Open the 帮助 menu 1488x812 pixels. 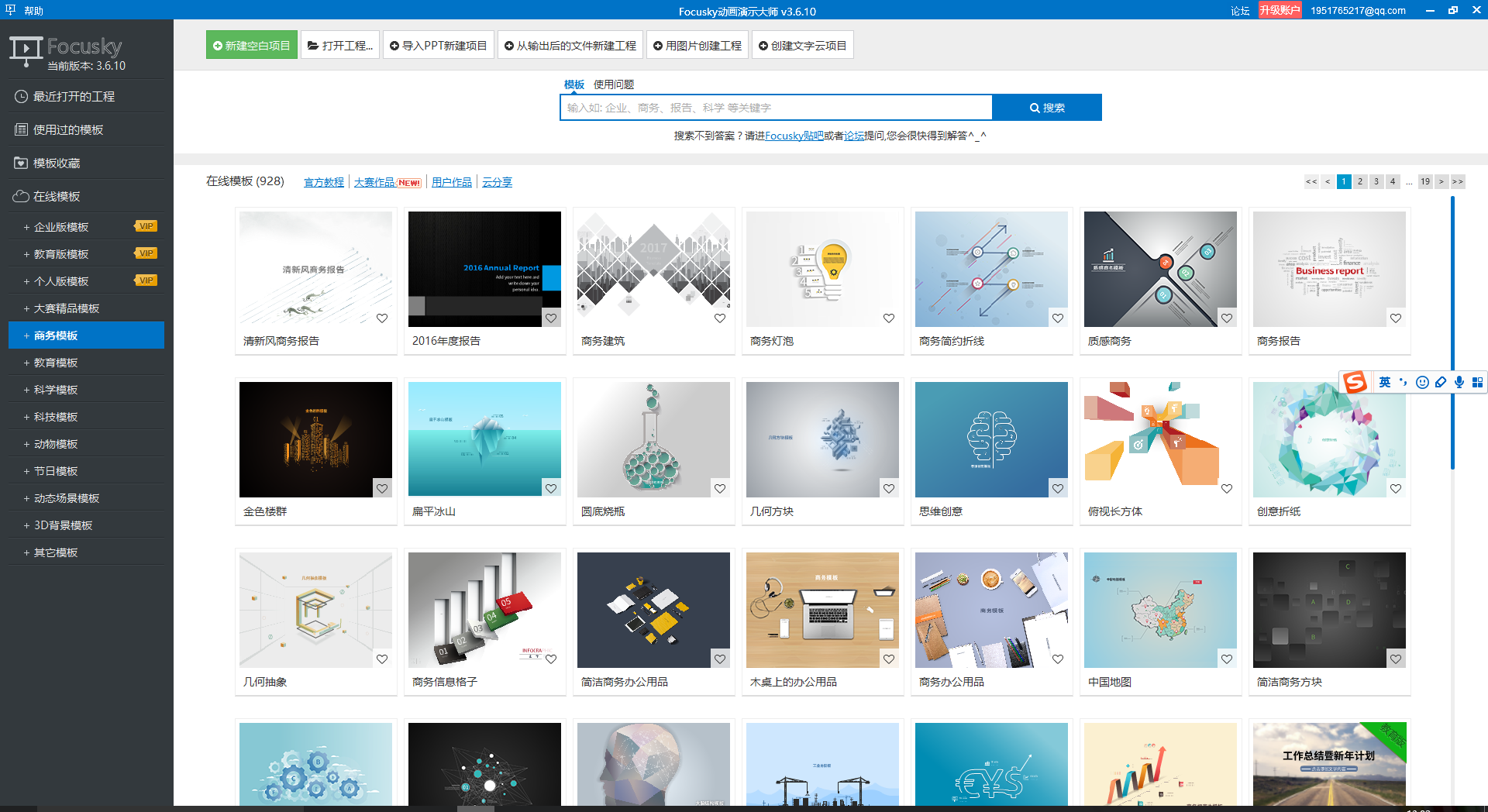(33, 11)
